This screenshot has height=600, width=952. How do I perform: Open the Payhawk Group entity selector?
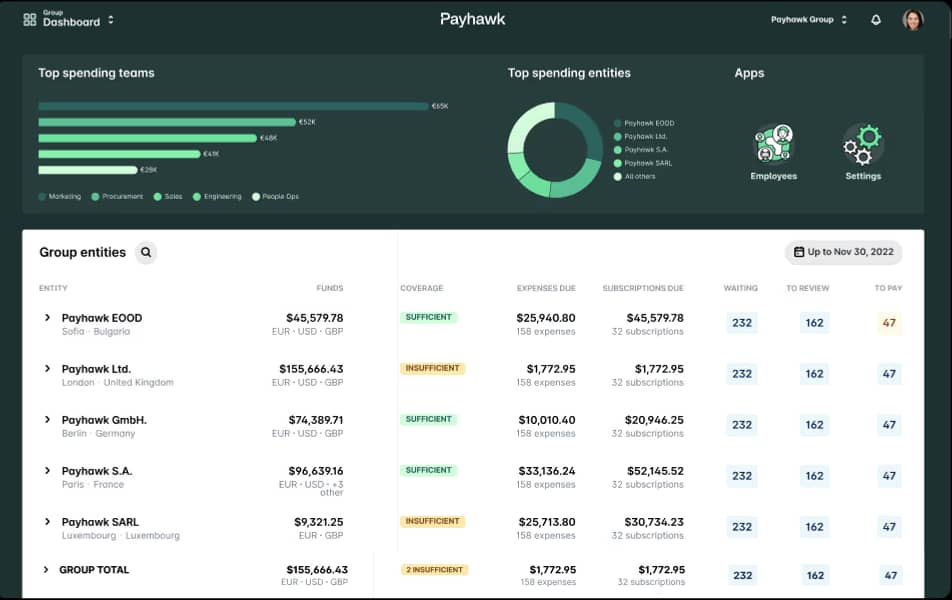[x=809, y=19]
